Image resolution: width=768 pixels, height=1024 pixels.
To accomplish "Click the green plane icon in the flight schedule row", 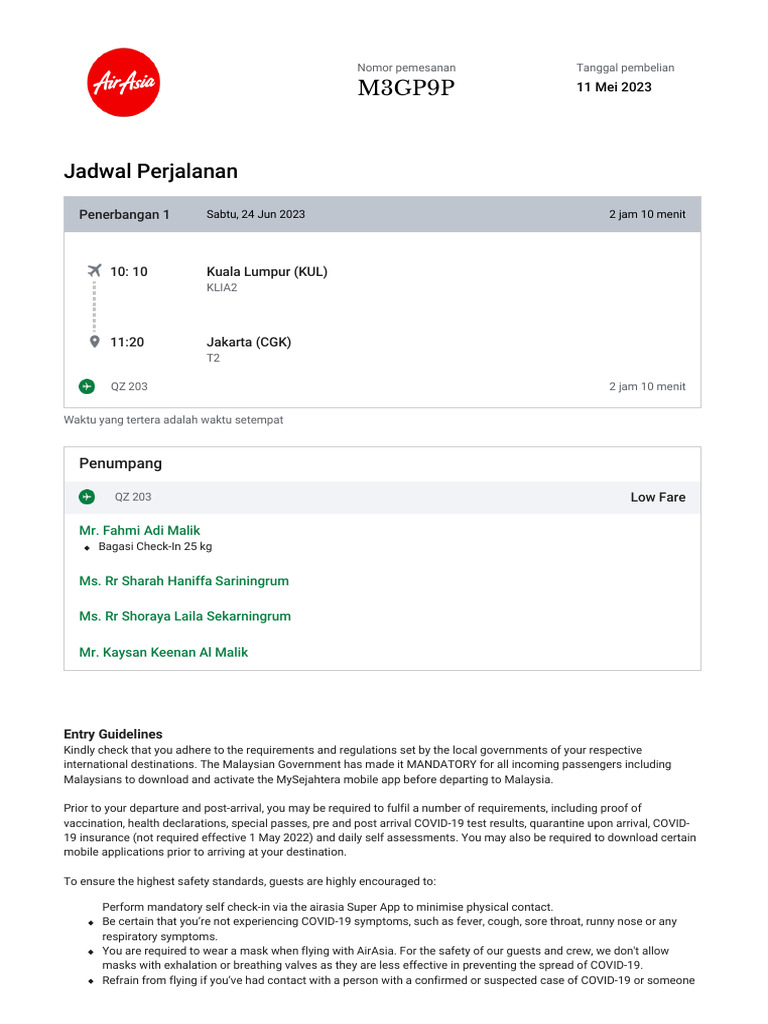I will pyautogui.click(x=87, y=386).
